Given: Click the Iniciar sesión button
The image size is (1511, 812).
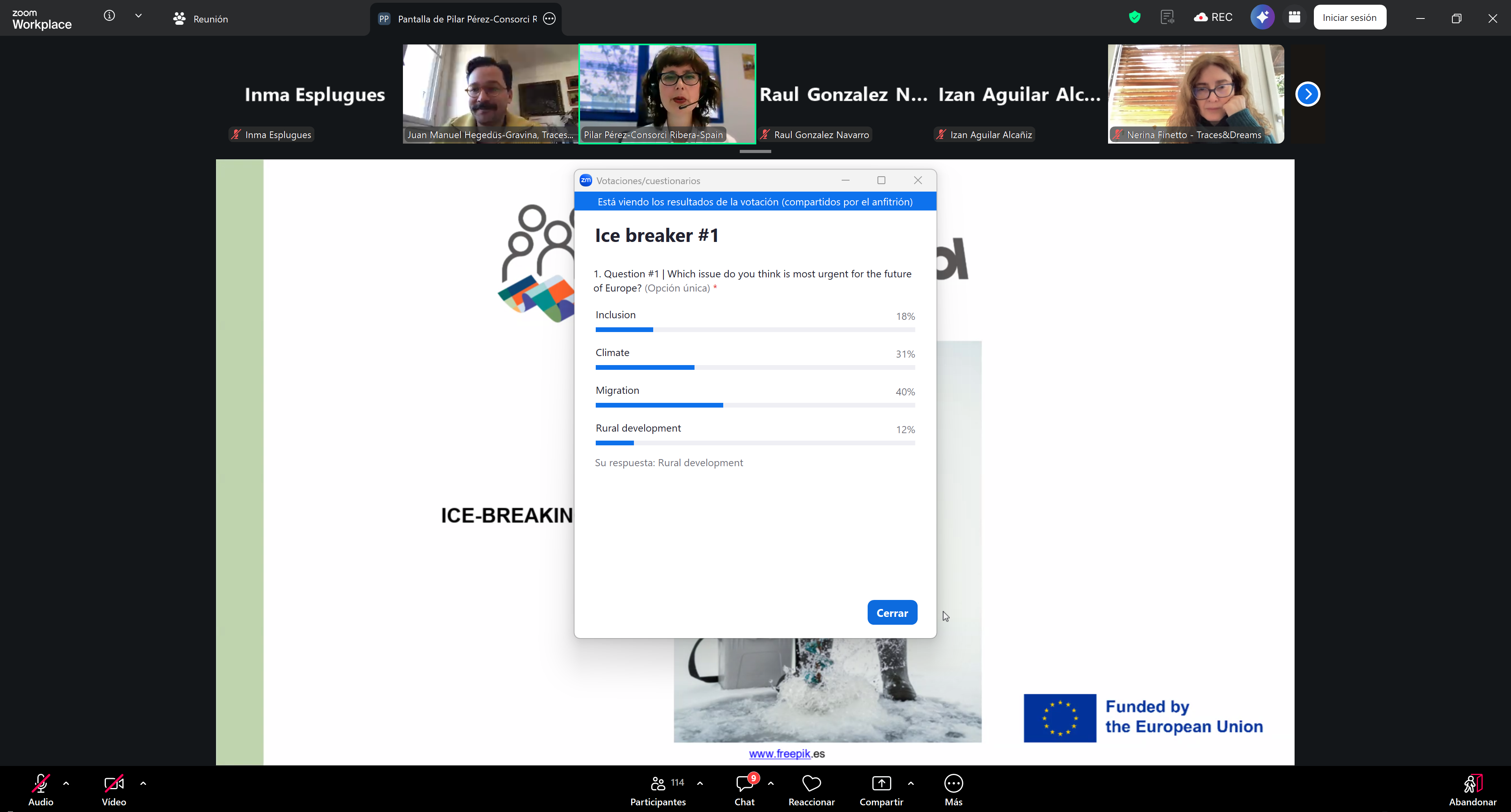Looking at the screenshot, I should [1349, 18].
